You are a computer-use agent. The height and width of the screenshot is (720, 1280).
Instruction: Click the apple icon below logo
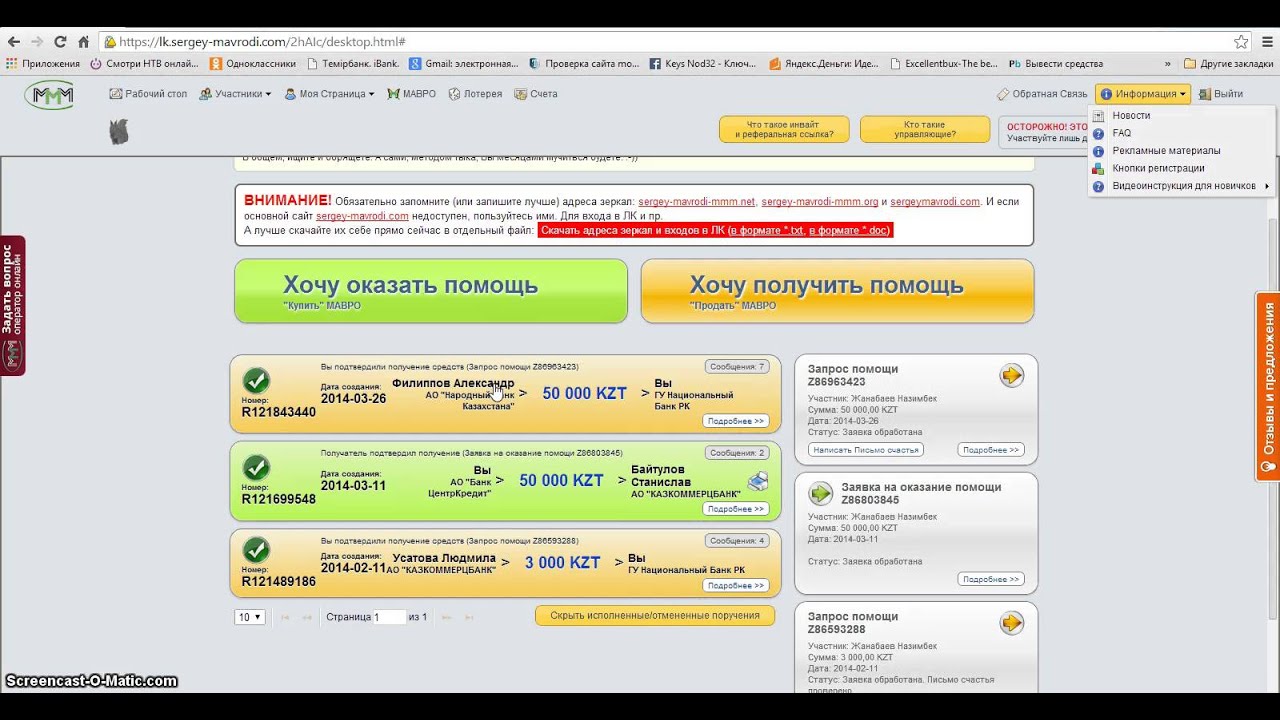pyautogui.click(x=119, y=132)
